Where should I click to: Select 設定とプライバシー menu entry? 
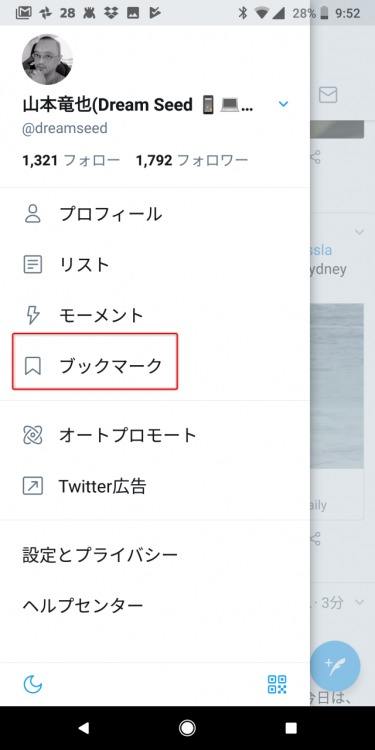(x=100, y=555)
